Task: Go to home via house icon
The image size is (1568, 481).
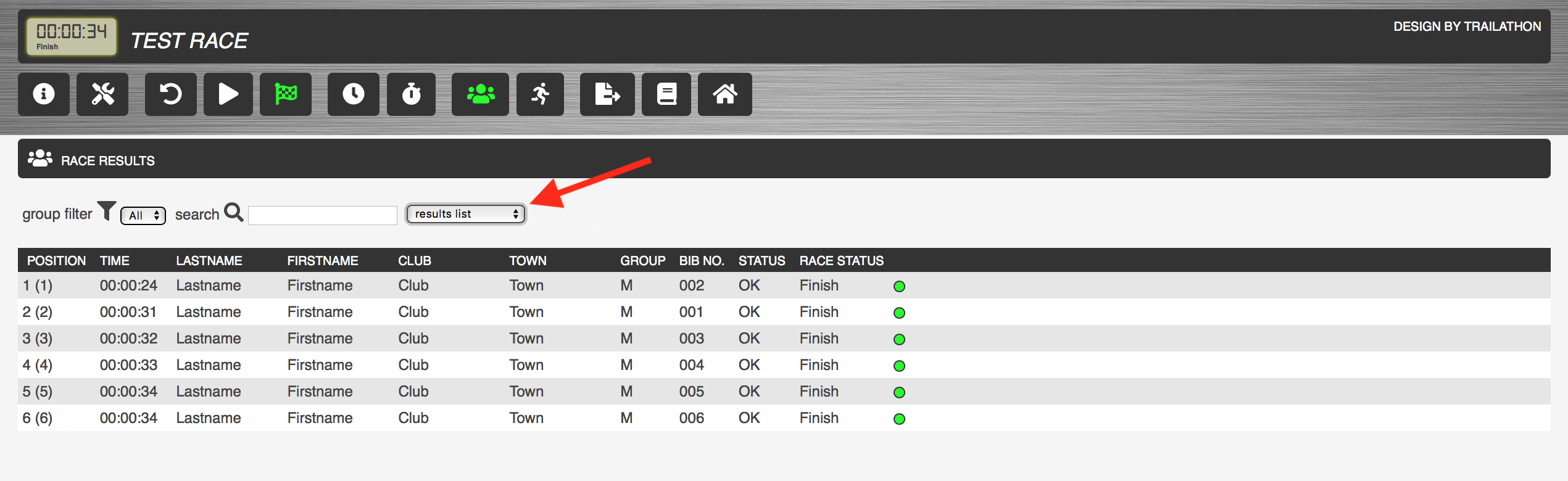Action: 724,94
